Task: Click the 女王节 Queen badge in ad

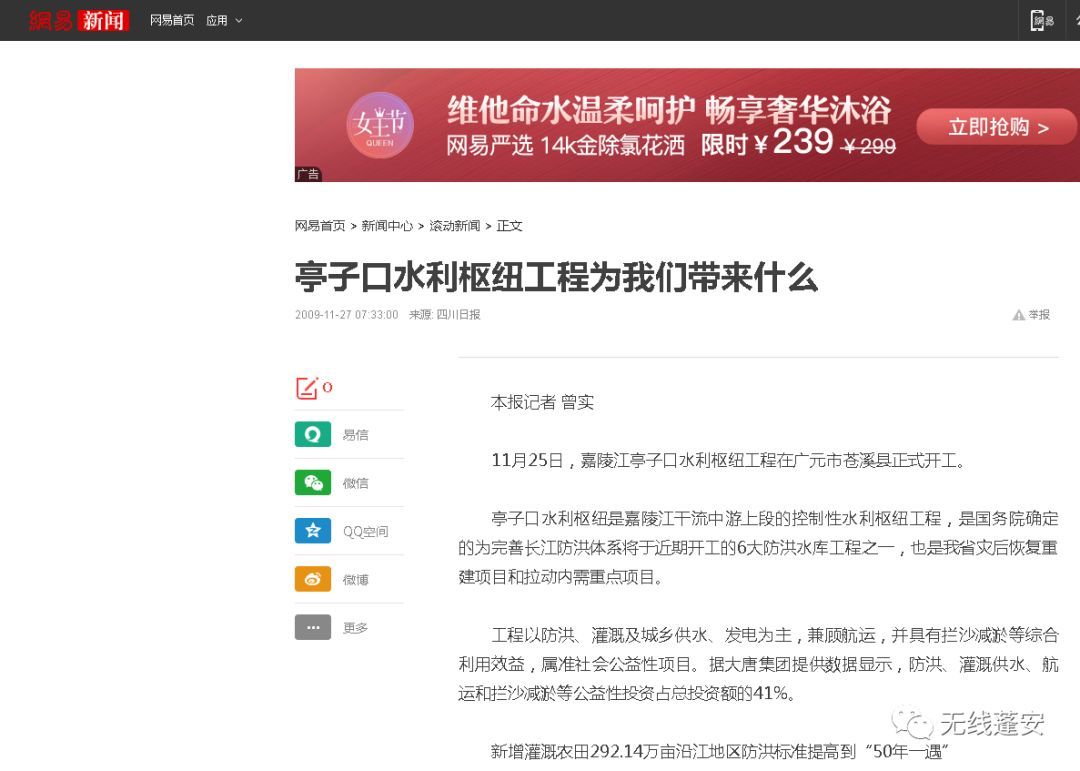Action: tap(380, 125)
